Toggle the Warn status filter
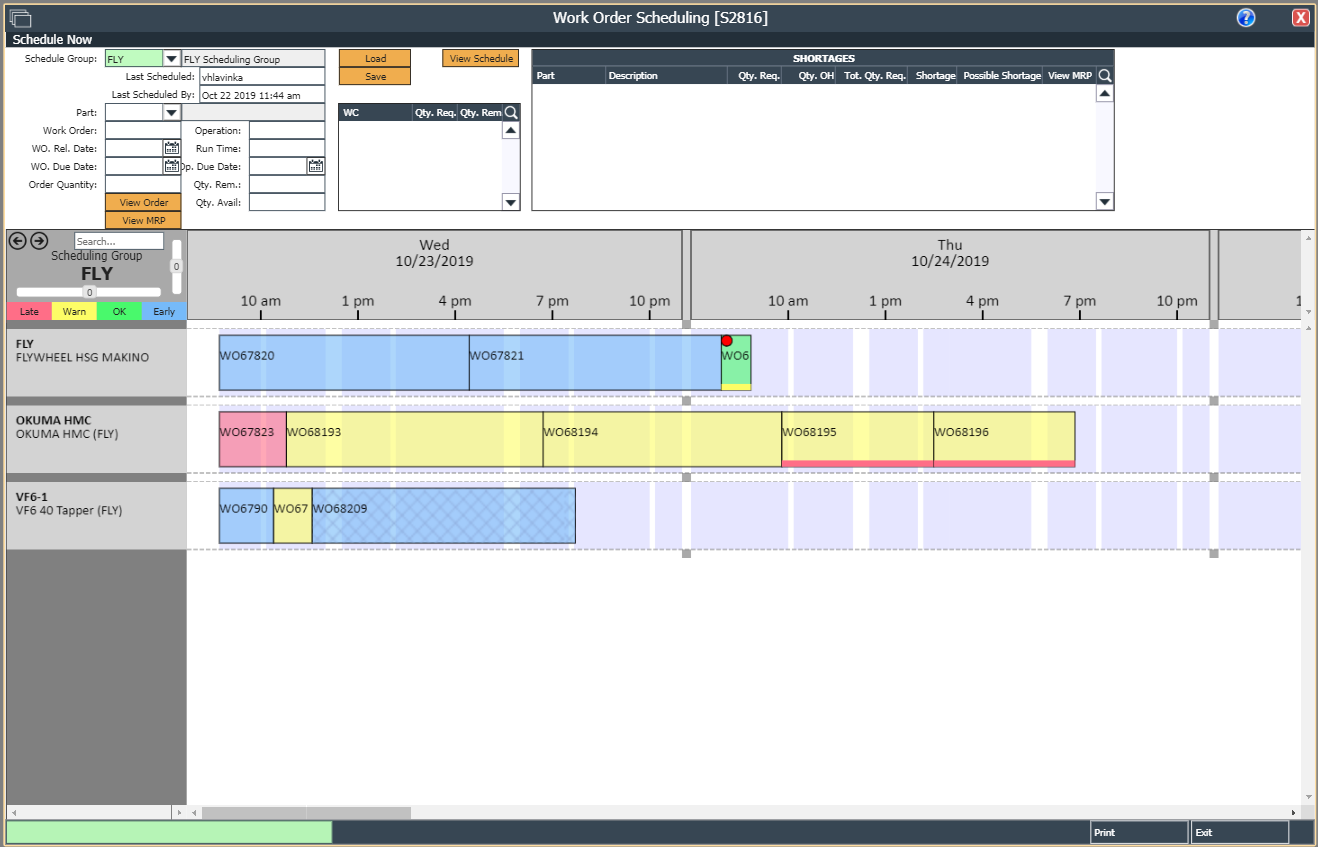1318x847 pixels. point(73,311)
